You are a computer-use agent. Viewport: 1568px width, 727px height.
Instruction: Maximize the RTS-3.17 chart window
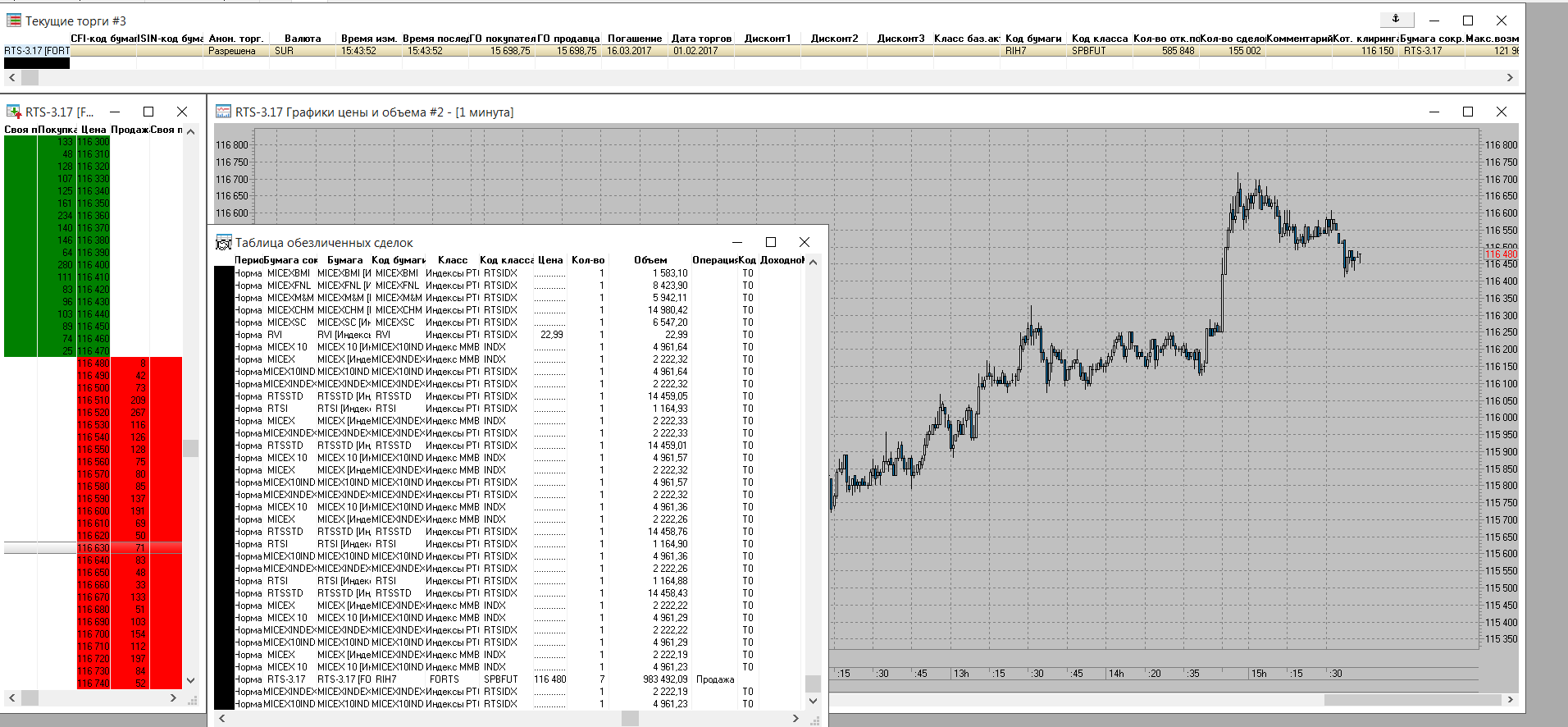click(x=1467, y=112)
